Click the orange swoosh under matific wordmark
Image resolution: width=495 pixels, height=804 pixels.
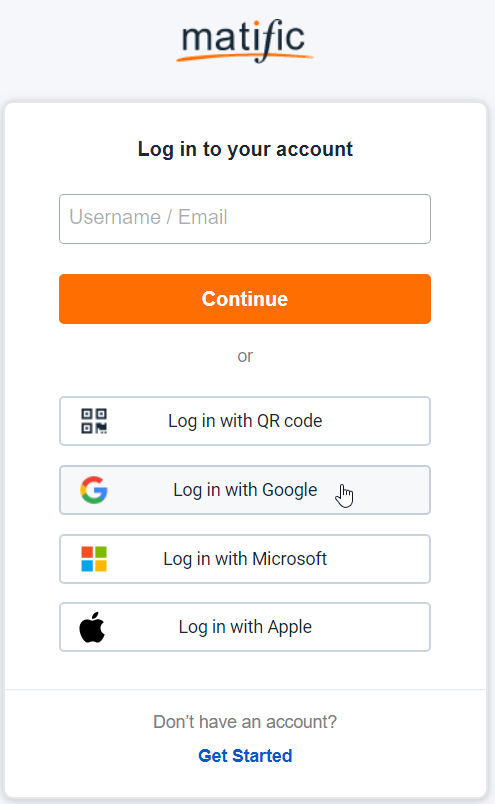click(245, 56)
